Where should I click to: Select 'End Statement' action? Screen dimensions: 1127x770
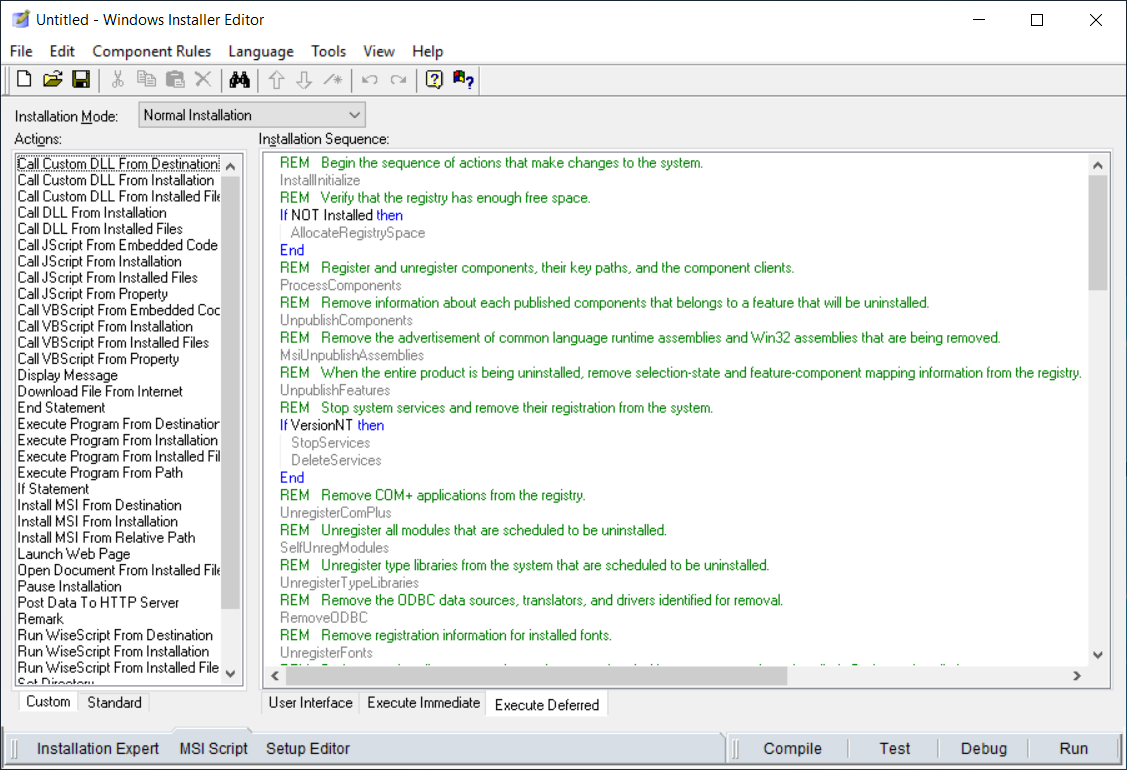coord(61,408)
